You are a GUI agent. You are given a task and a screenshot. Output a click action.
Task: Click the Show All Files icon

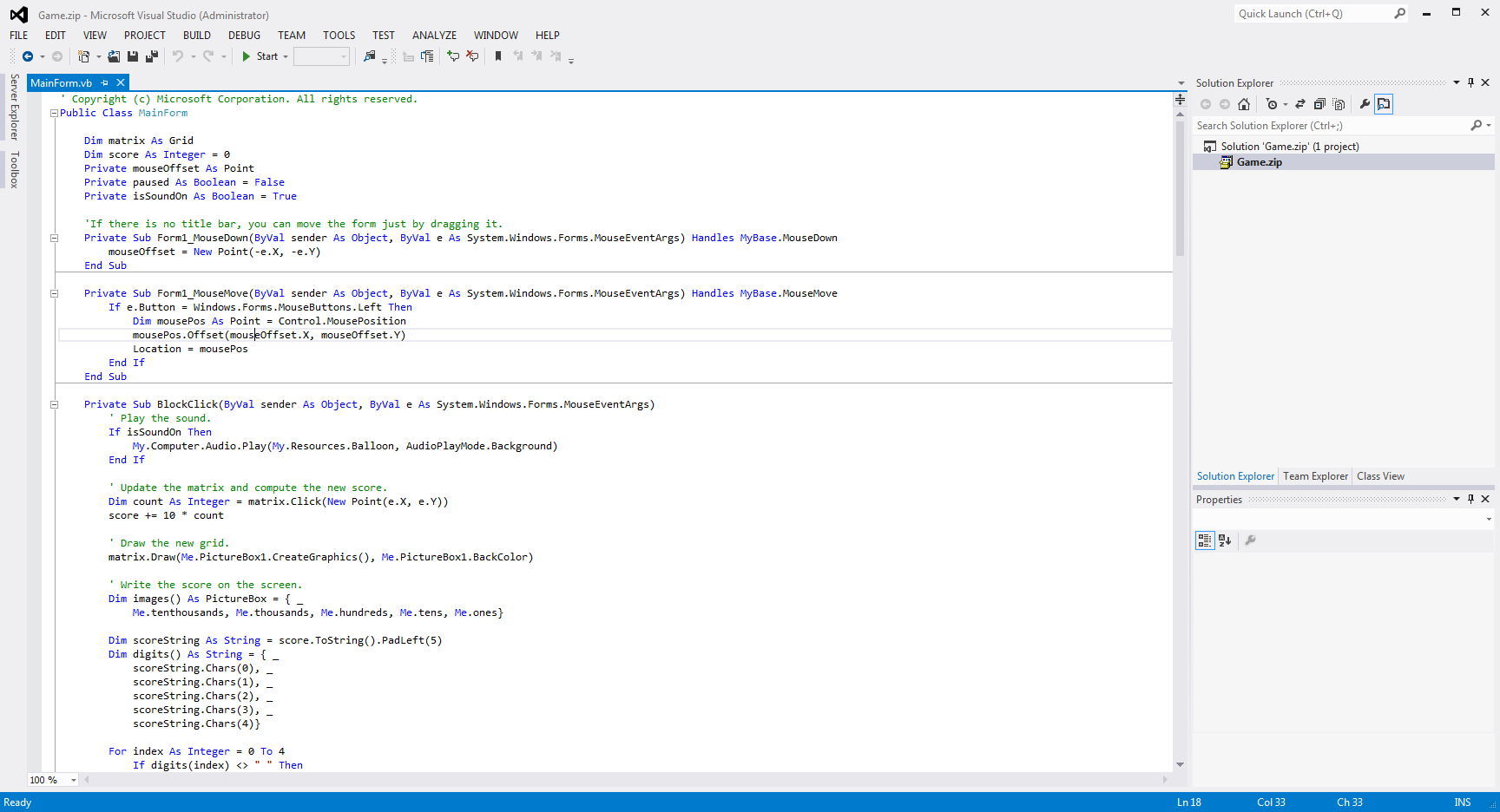(x=1339, y=104)
